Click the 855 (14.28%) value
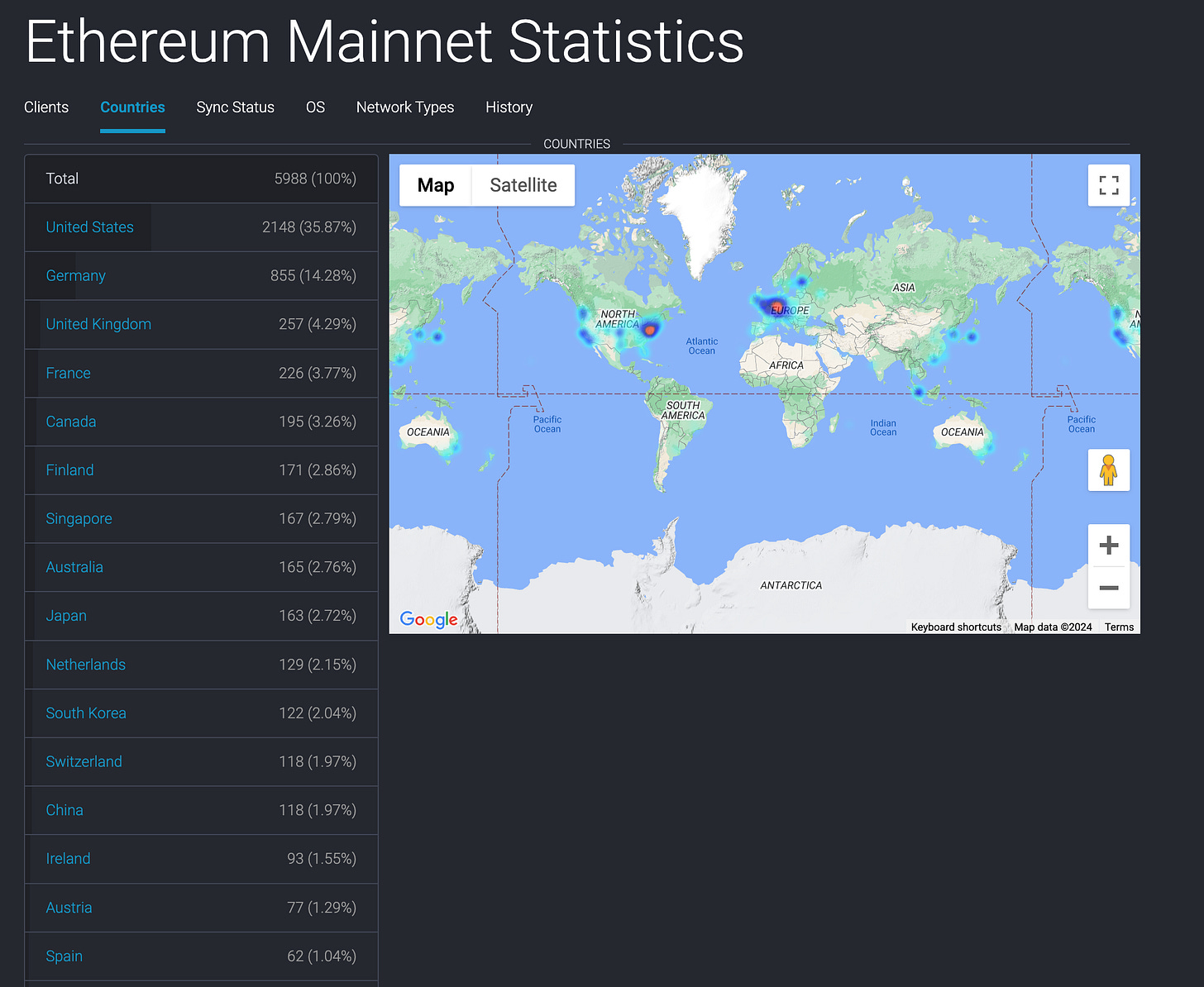The image size is (1204, 987). tap(313, 276)
